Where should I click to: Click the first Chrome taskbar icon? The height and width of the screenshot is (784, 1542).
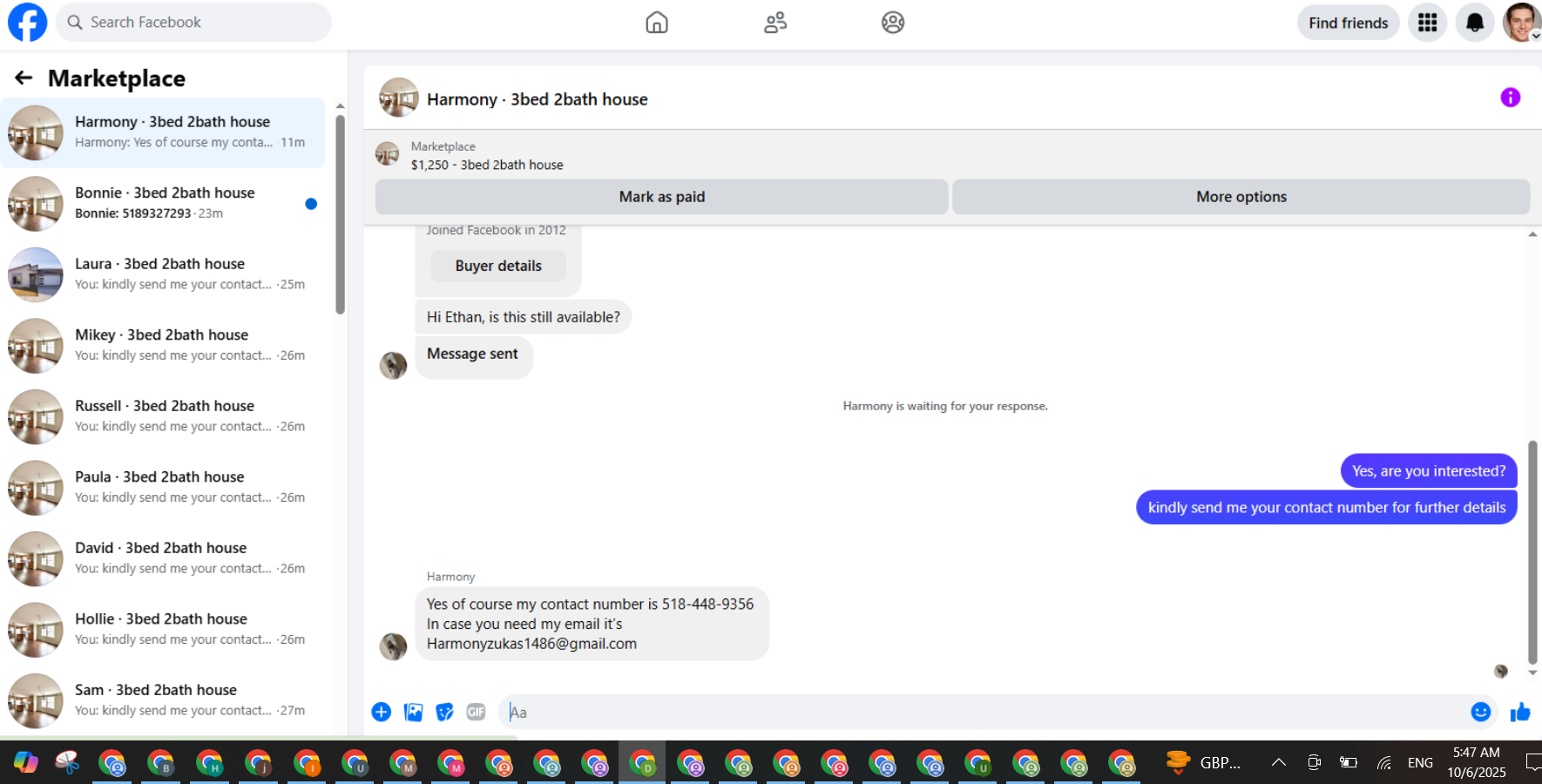(x=112, y=764)
